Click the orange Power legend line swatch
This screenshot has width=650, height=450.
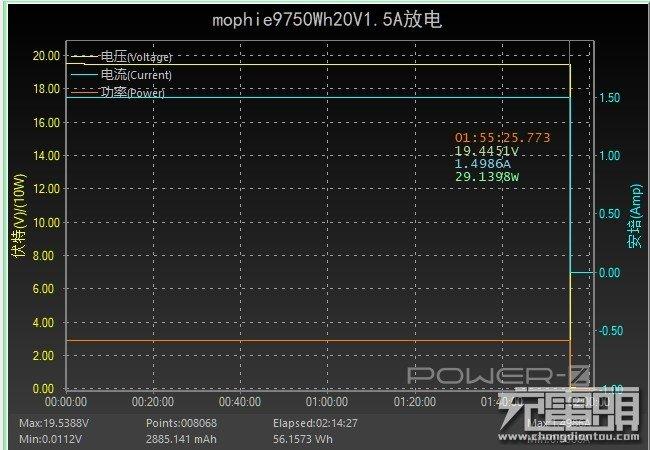[x=83, y=92]
